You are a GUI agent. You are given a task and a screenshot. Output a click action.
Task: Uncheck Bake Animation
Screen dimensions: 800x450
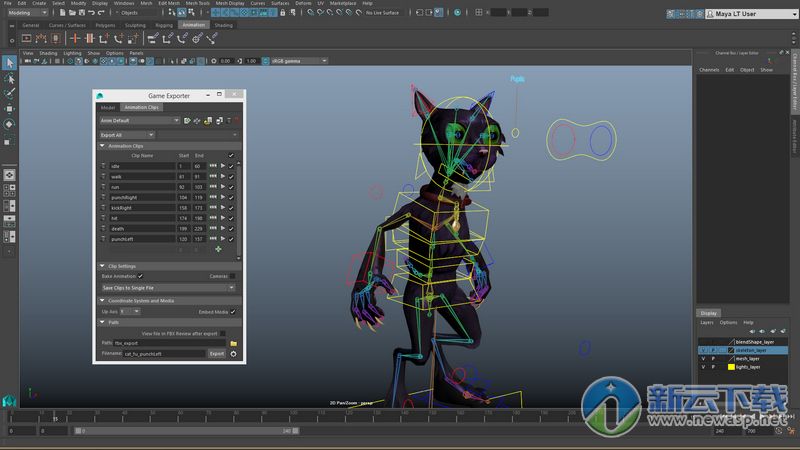[140, 276]
